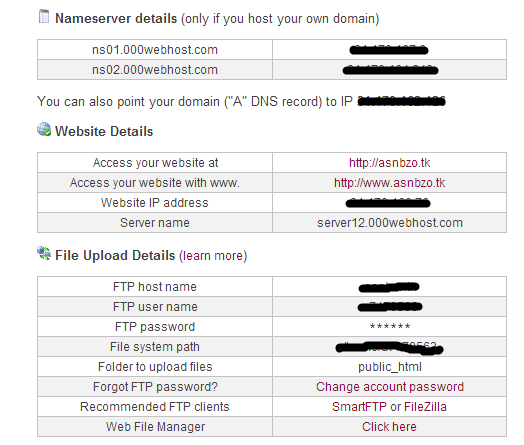Follow the 'learn more' link
524x445 pixels.
click(x=213, y=256)
